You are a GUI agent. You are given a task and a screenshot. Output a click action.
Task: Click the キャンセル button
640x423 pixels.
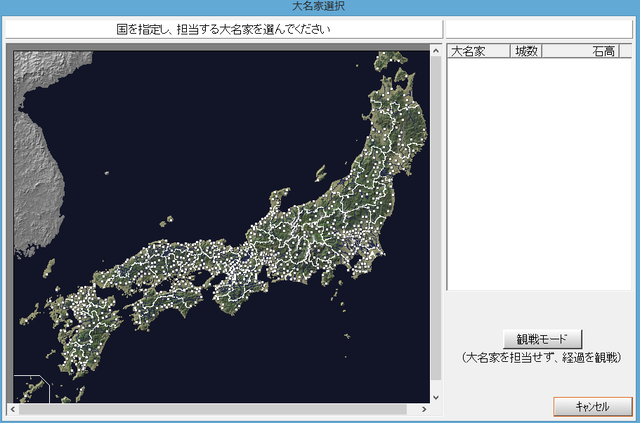pyautogui.click(x=593, y=406)
